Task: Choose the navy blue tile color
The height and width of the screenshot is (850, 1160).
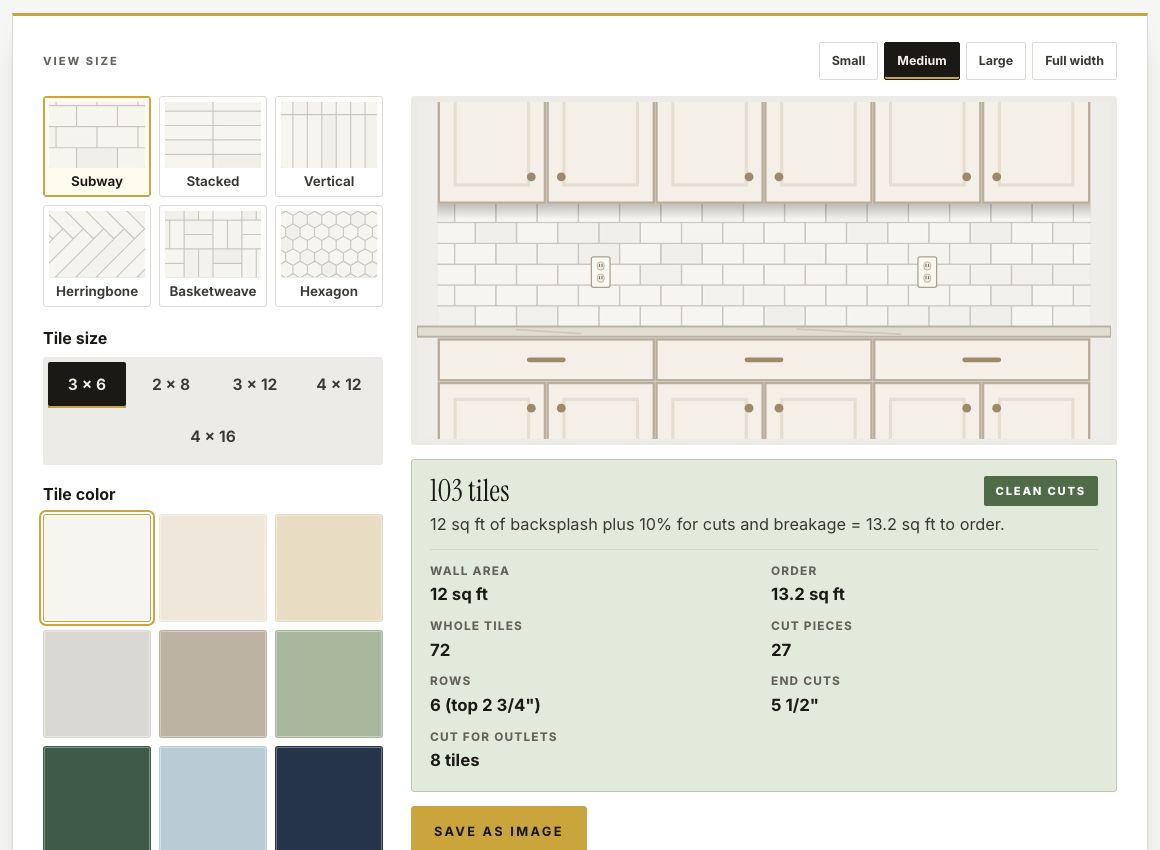Action: coord(329,798)
